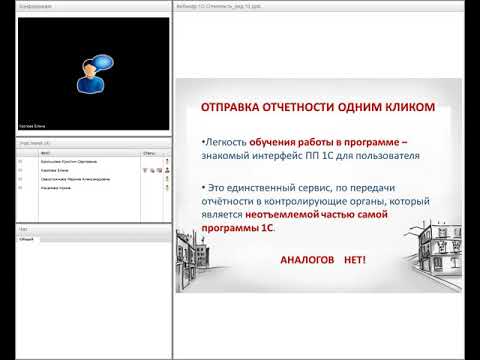Click the small icon left of Кристина Сергеевна name
Image resolution: width=480 pixels, height=360 pixels.
(20, 162)
